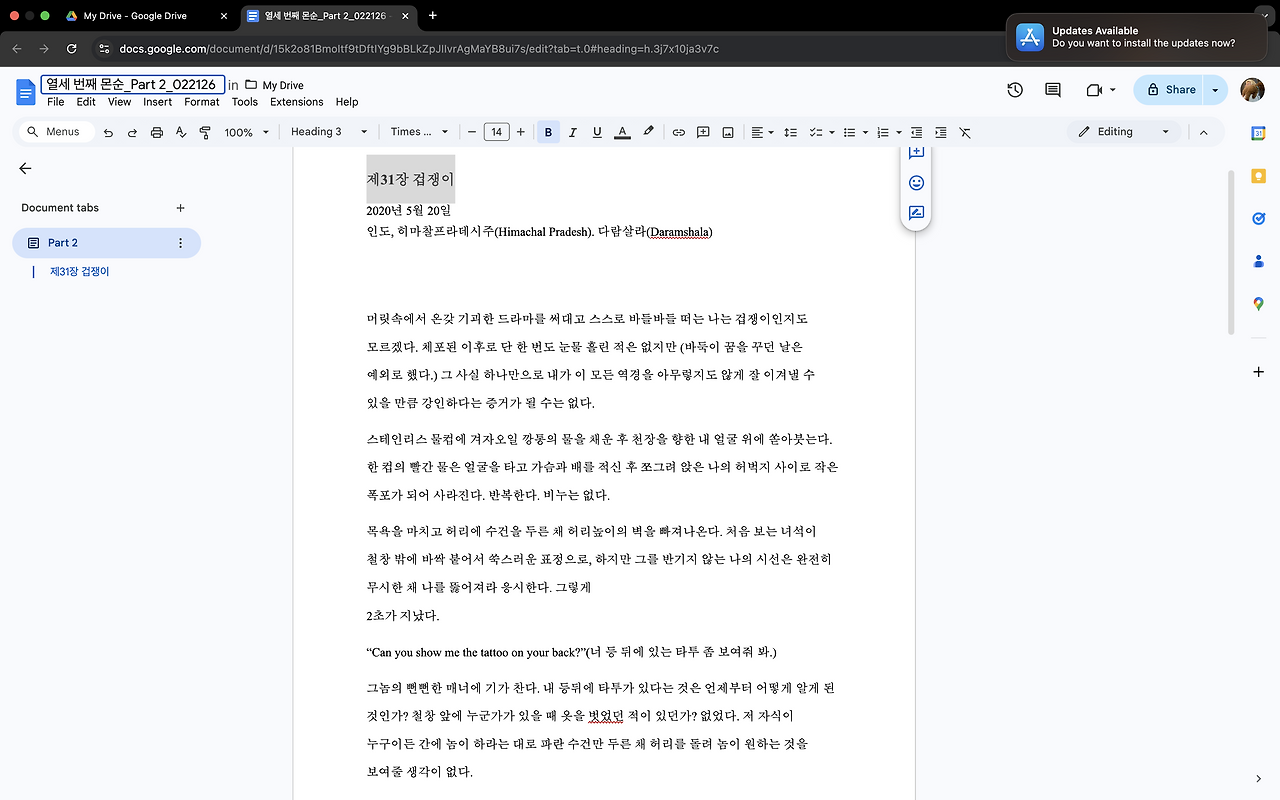Insert an image into the document

[x=728, y=131]
